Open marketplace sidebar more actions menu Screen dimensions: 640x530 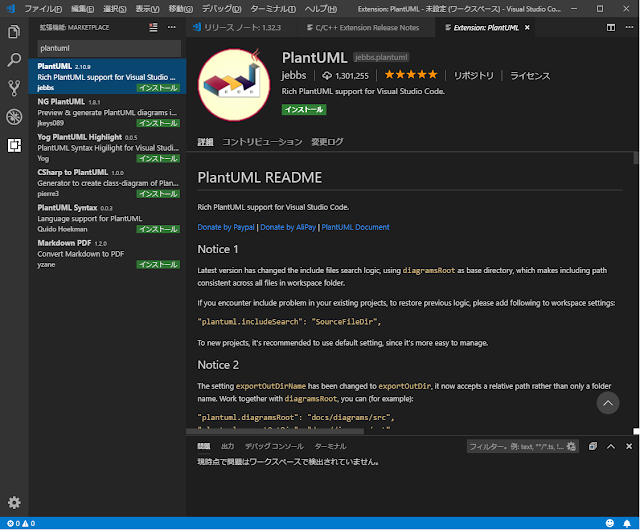click(x=172, y=27)
